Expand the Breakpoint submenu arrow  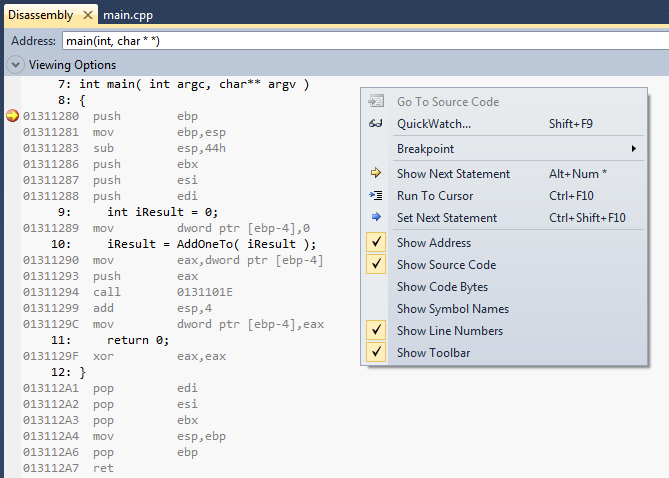(634, 149)
